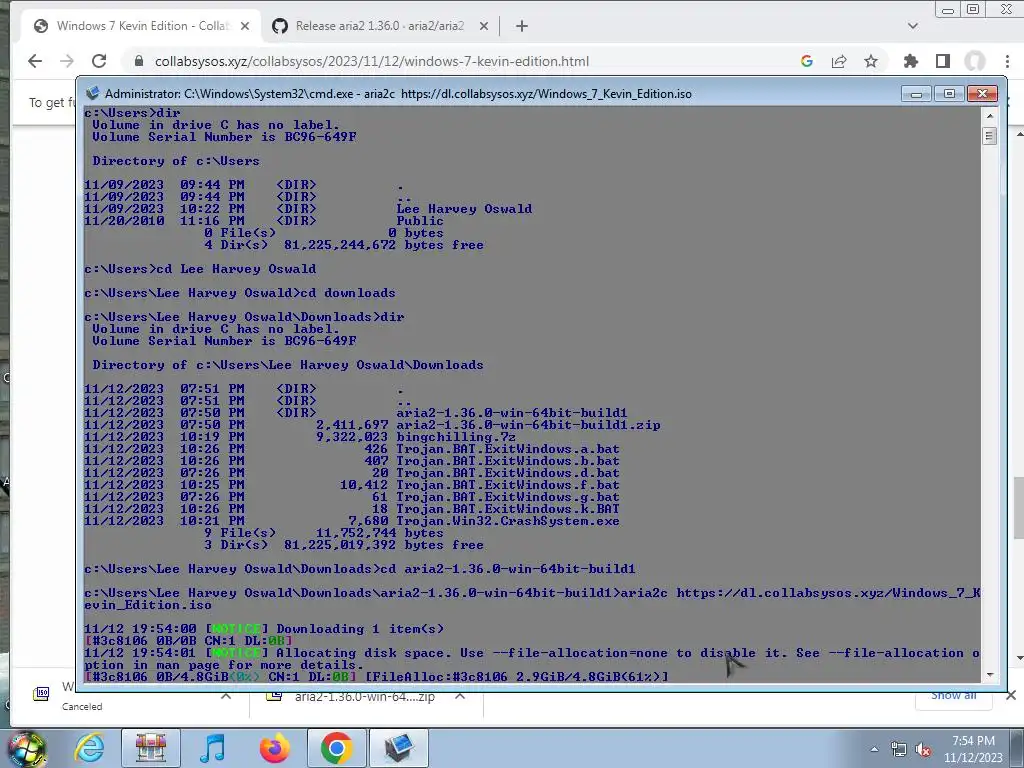This screenshot has width=1024, height=768.
Task: Open Chrome three-dot menu
Action: 1007,61
